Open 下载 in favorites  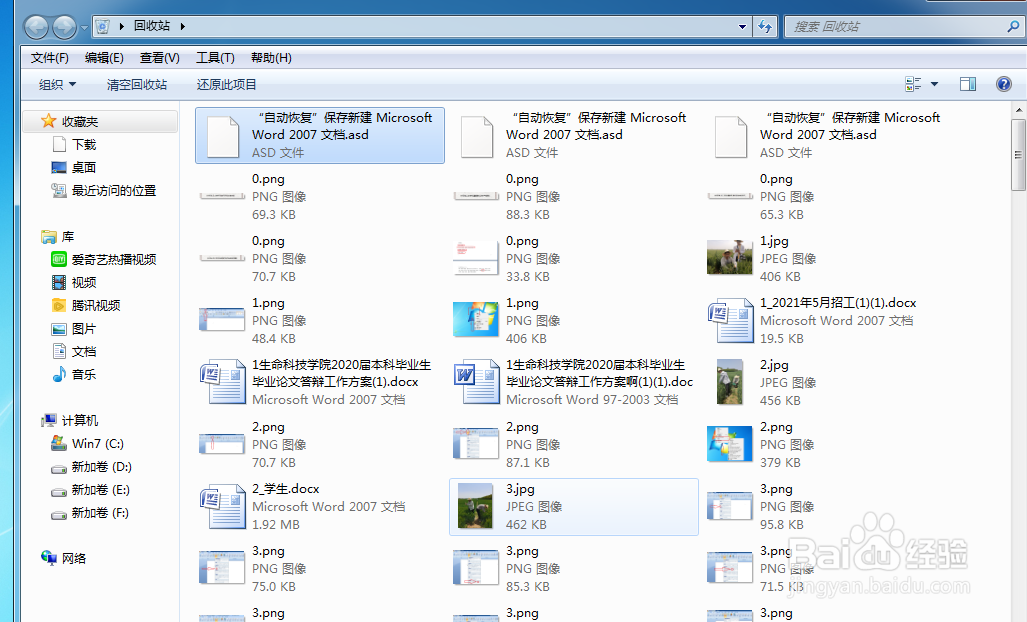click(84, 145)
